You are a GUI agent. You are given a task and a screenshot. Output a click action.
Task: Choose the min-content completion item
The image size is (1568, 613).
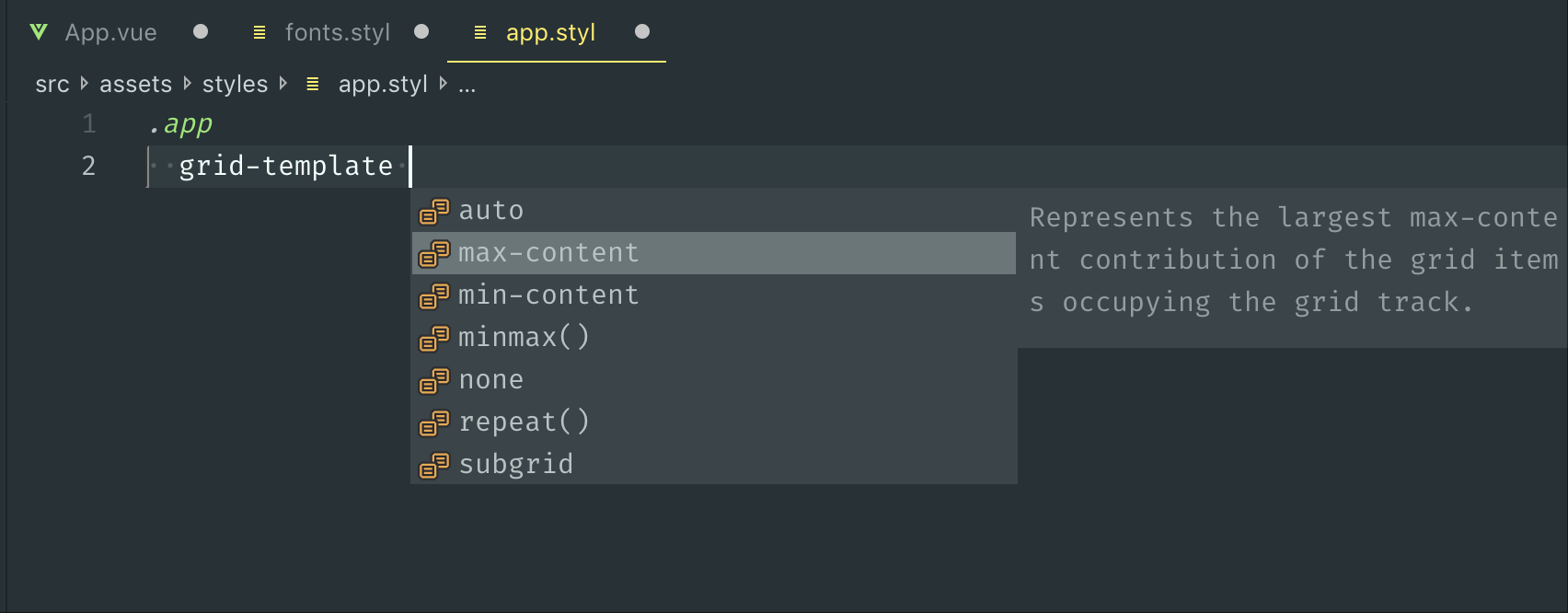714,295
